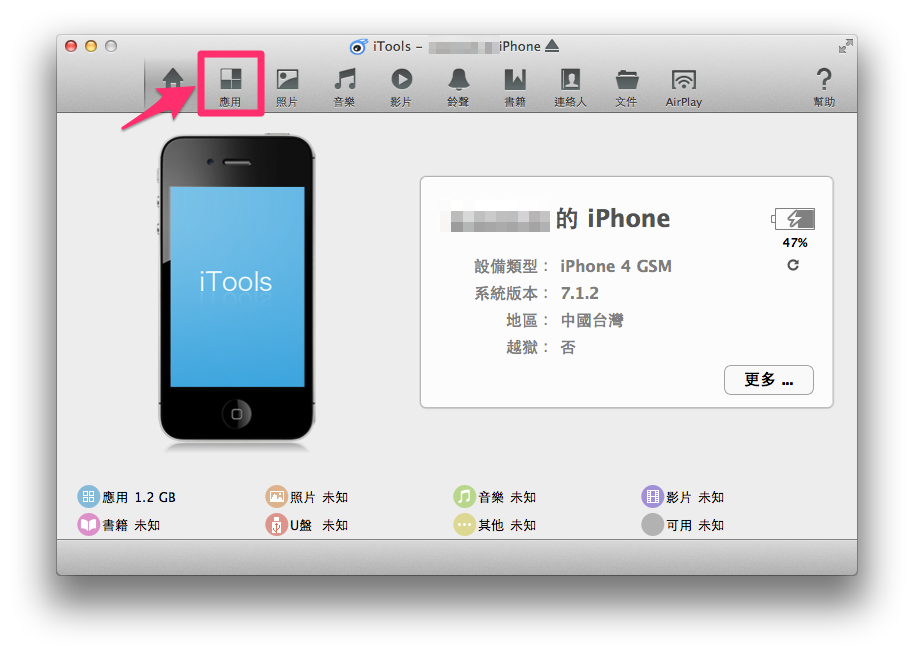Click the battery charging indicator icon
The height and width of the screenshot is (654, 914).
click(x=793, y=219)
